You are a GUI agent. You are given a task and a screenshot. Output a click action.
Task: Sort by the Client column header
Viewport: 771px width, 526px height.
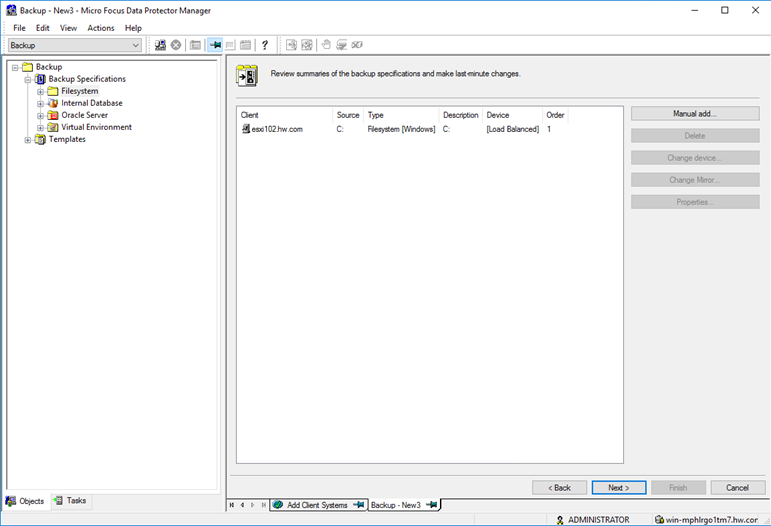click(285, 115)
